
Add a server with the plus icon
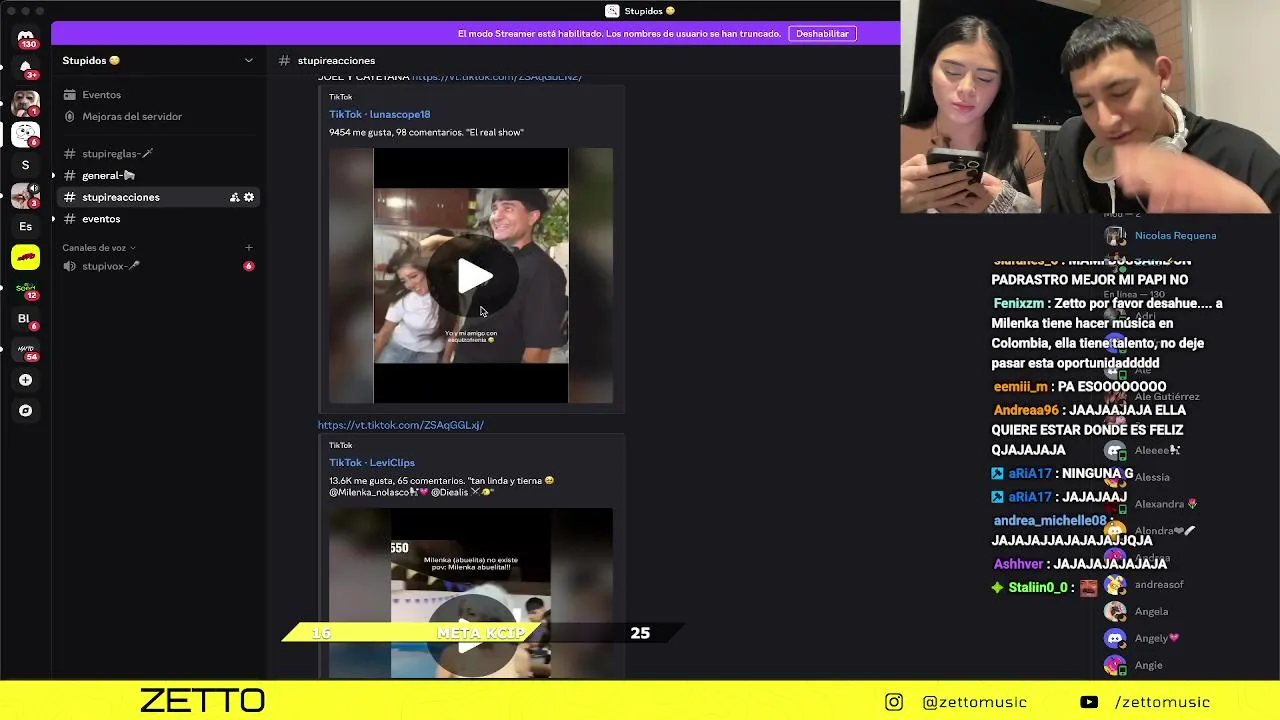click(26, 380)
